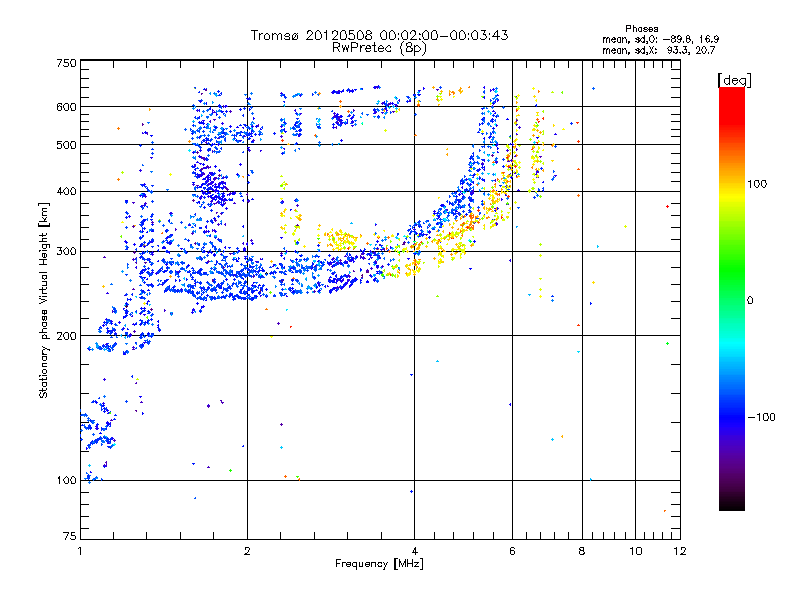Click the plot title 'Tromsø 20120508 00:02:00-00:03:43'
This screenshot has width=800, height=600.
click(x=379, y=35)
